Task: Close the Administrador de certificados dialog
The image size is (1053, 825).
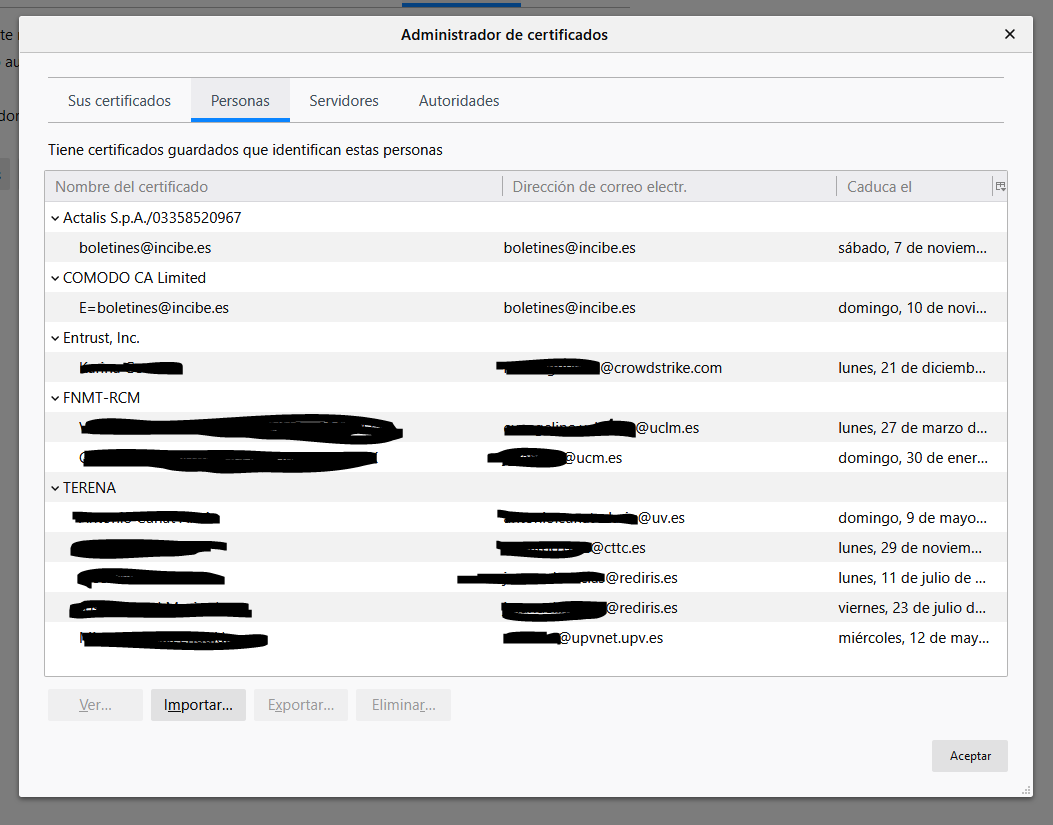Action: click(x=1009, y=34)
